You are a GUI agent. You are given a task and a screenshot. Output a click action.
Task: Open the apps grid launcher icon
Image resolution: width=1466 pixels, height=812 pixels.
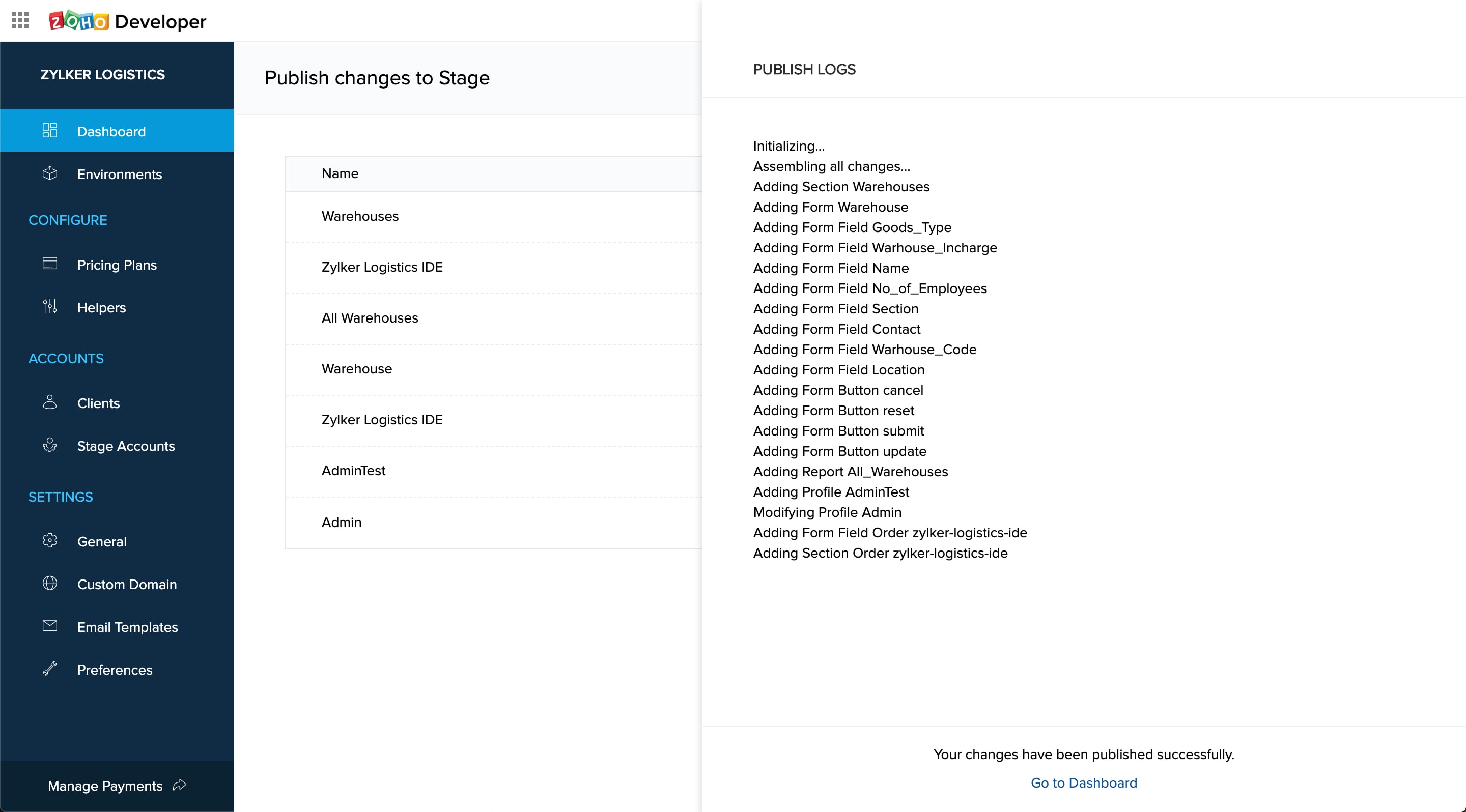[20, 21]
